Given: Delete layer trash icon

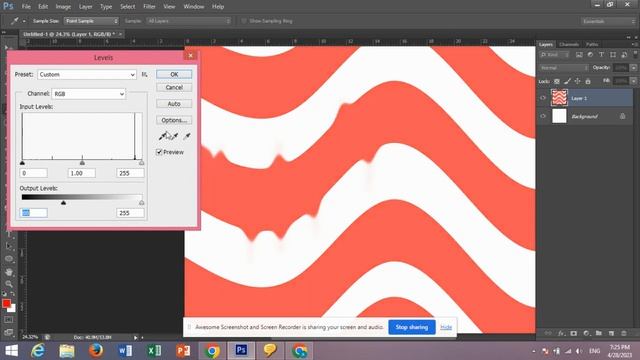Looking at the screenshot, I should point(624,333).
